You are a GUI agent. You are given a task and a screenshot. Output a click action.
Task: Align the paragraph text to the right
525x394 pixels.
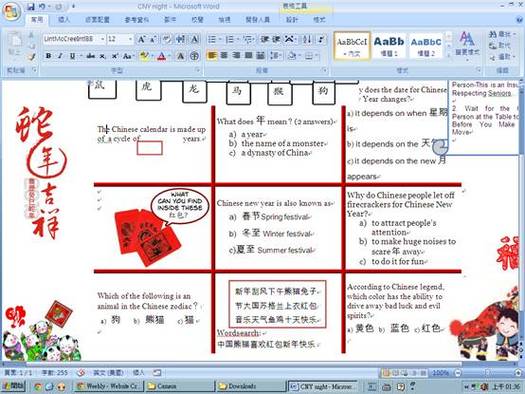click(x=236, y=55)
